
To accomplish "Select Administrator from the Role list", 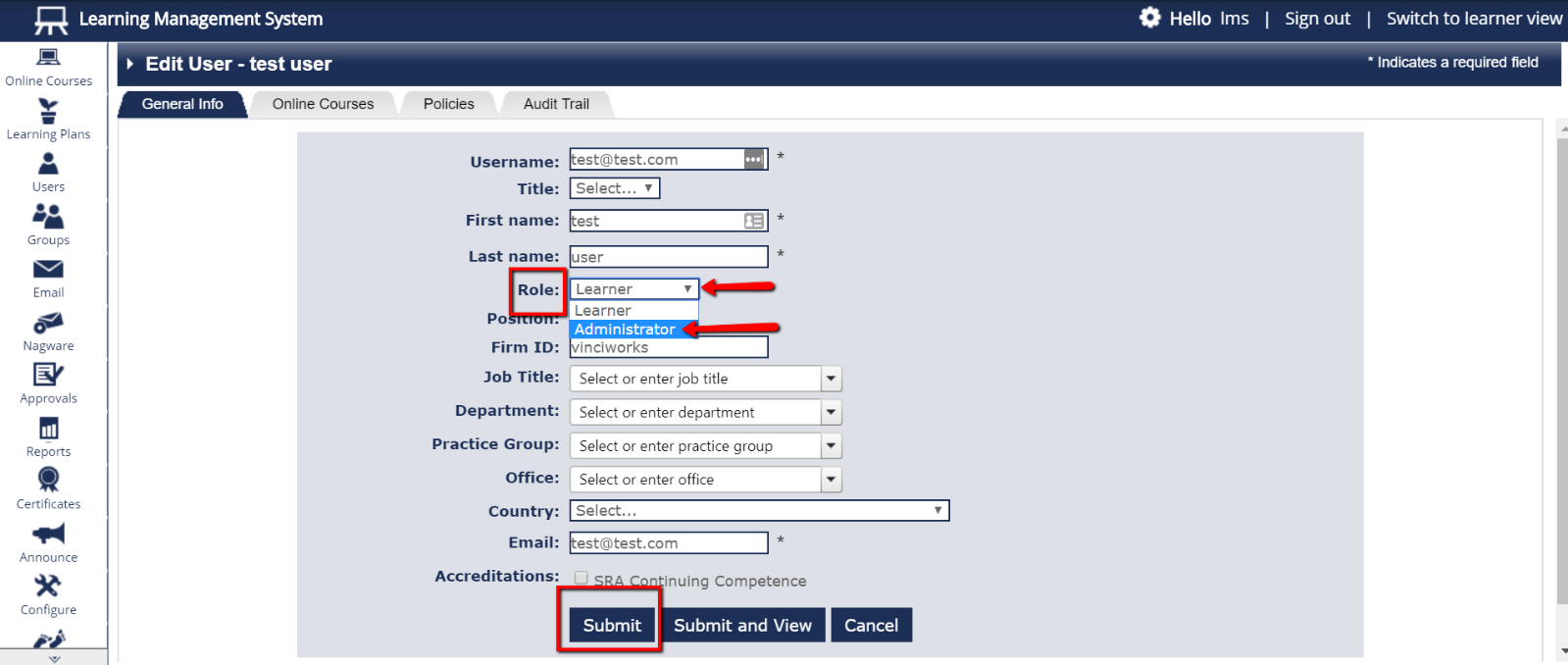I will (x=625, y=330).
